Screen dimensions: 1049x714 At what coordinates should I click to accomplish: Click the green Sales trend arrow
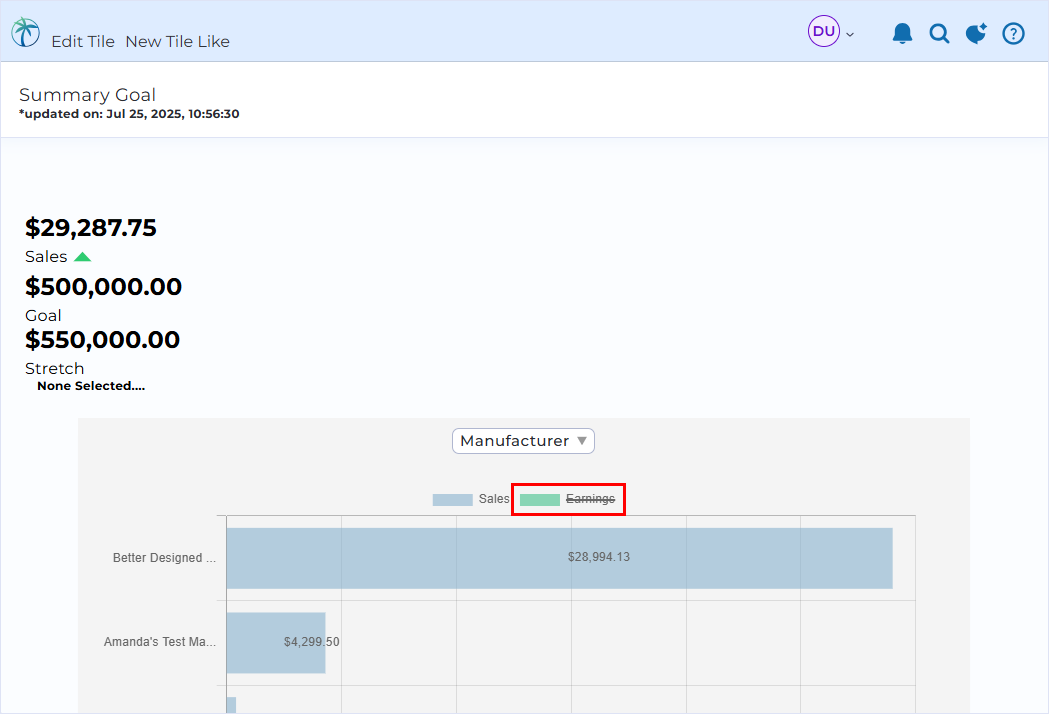[82, 256]
